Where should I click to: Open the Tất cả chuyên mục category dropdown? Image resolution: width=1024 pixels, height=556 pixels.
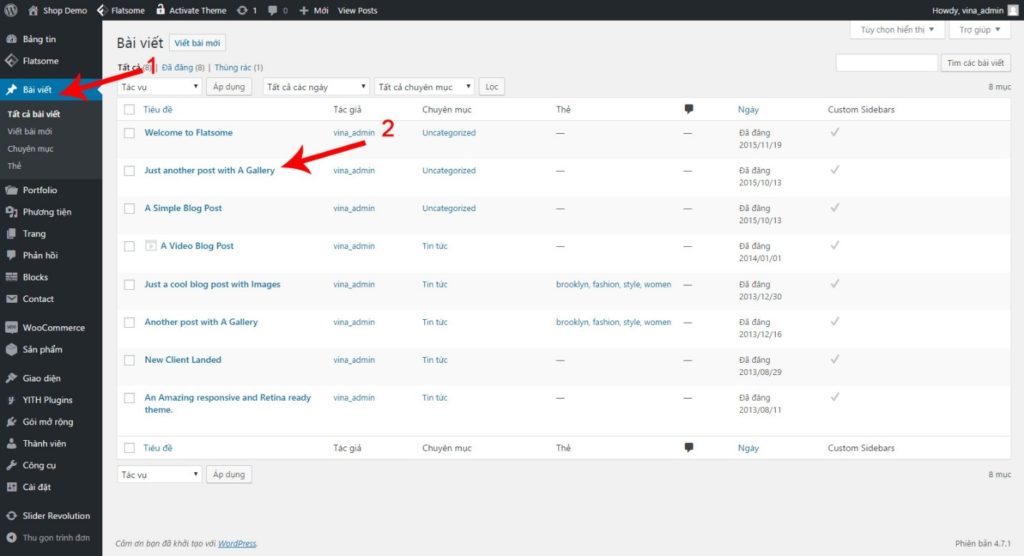[423, 87]
